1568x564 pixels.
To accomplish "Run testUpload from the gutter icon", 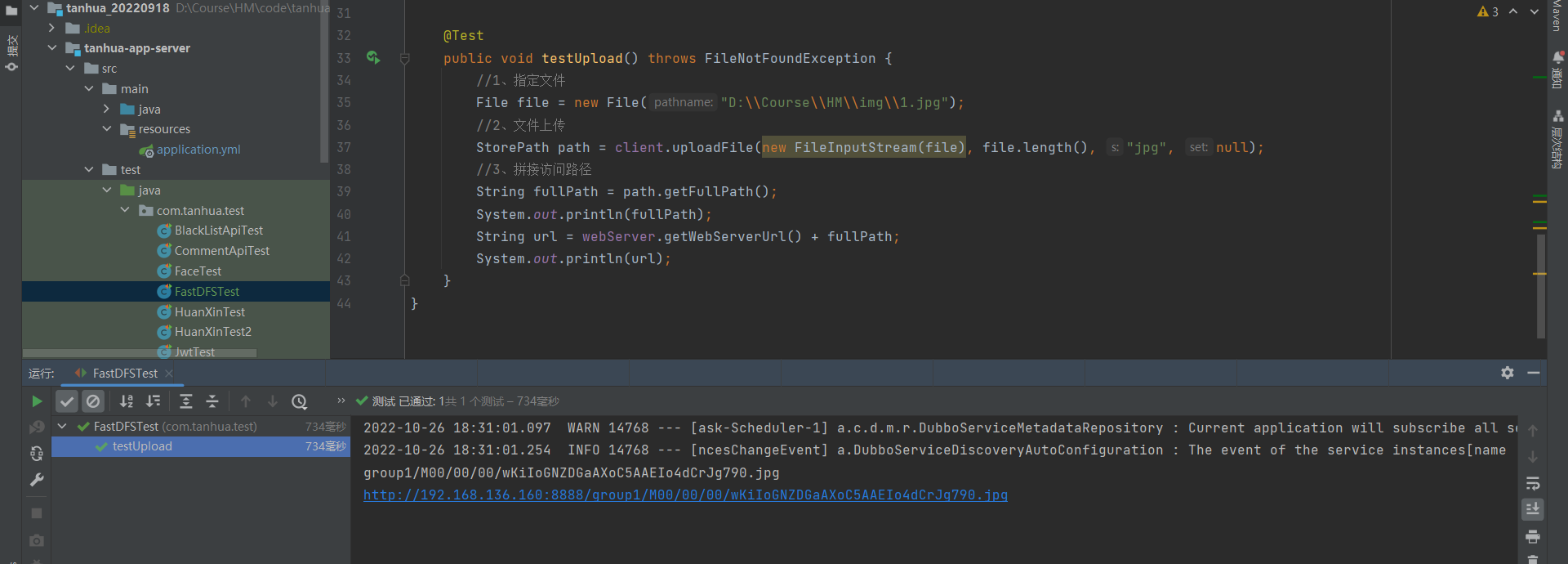I will coord(373,57).
